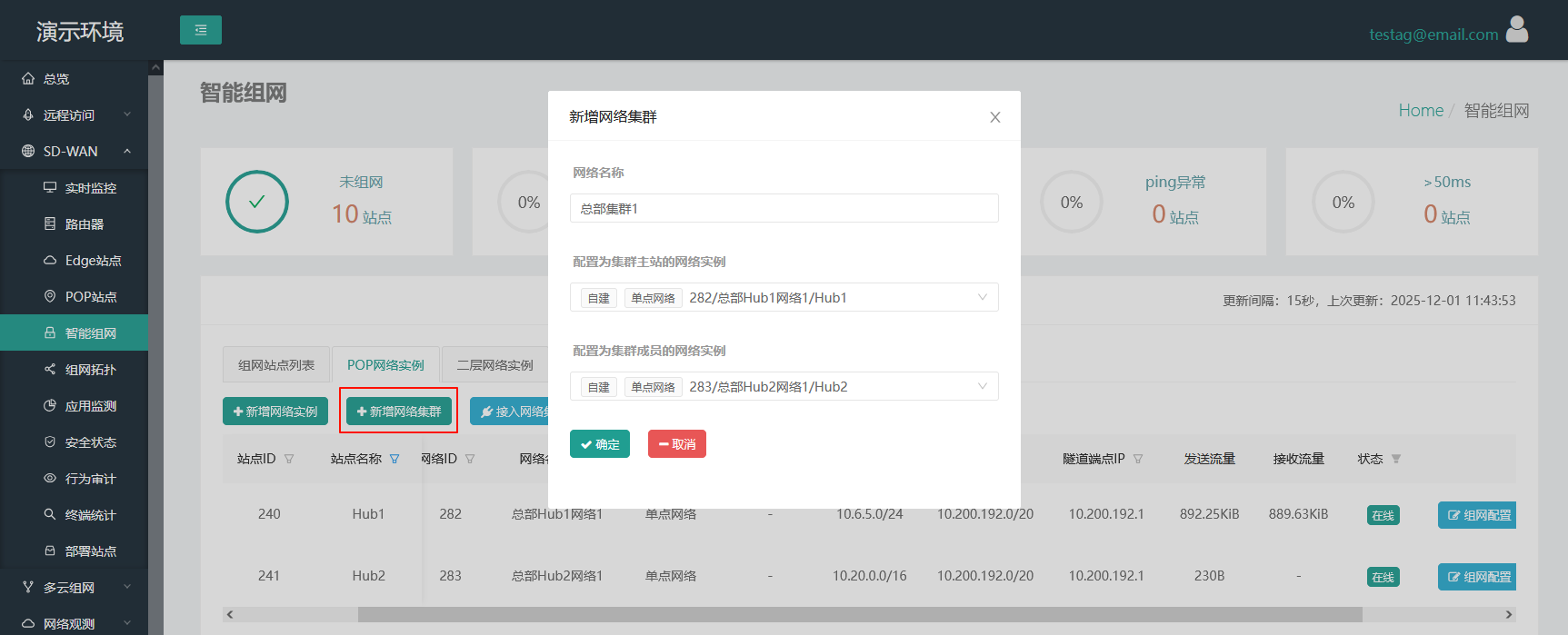Click 站点ID cell 241
1568x635 pixels.
click(269, 576)
